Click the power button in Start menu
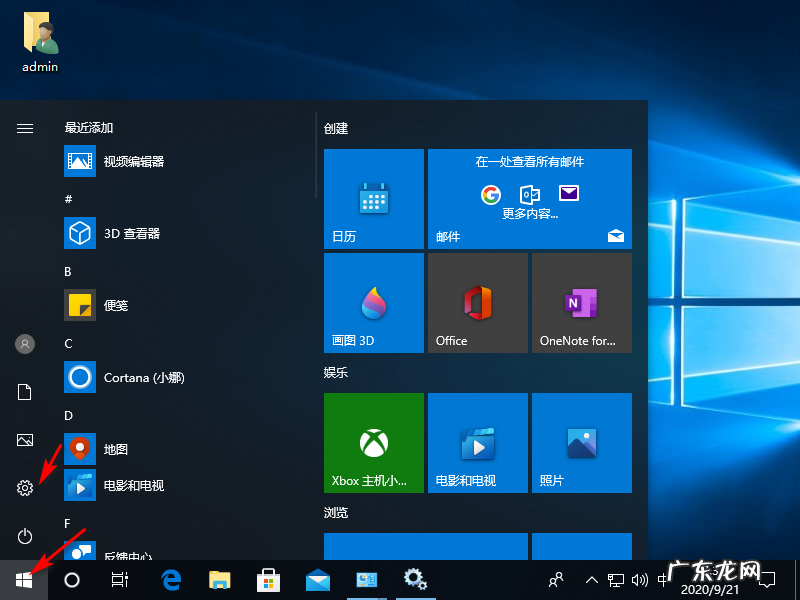The width and height of the screenshot is (800, 600). 24,536
